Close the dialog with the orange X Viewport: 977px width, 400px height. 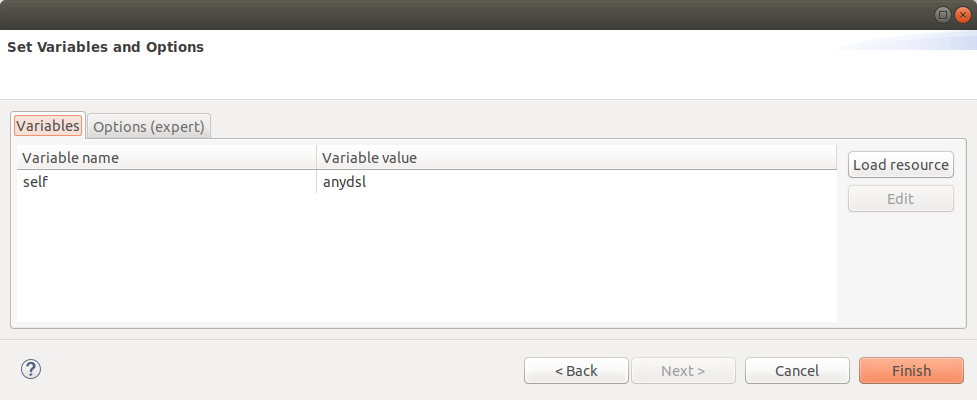(962, 14)
